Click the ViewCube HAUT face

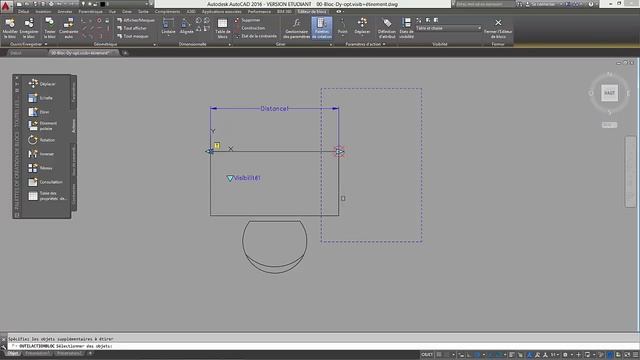point(609,93)
